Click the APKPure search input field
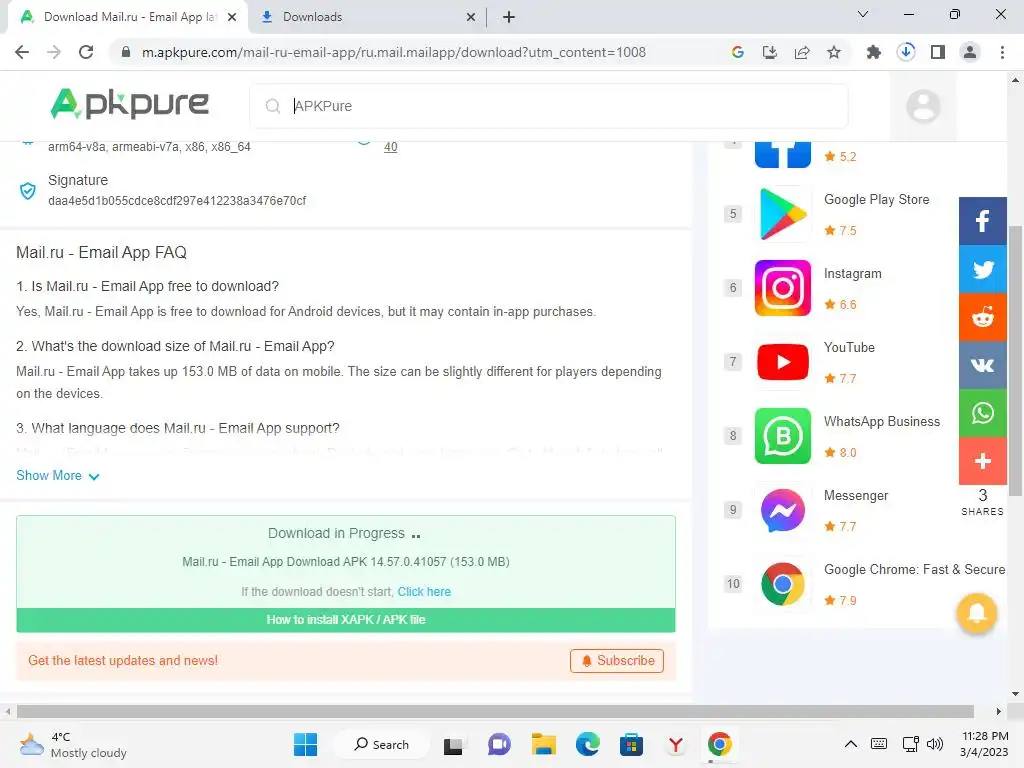Viewport: 1024px width, 768px height. 549,106
